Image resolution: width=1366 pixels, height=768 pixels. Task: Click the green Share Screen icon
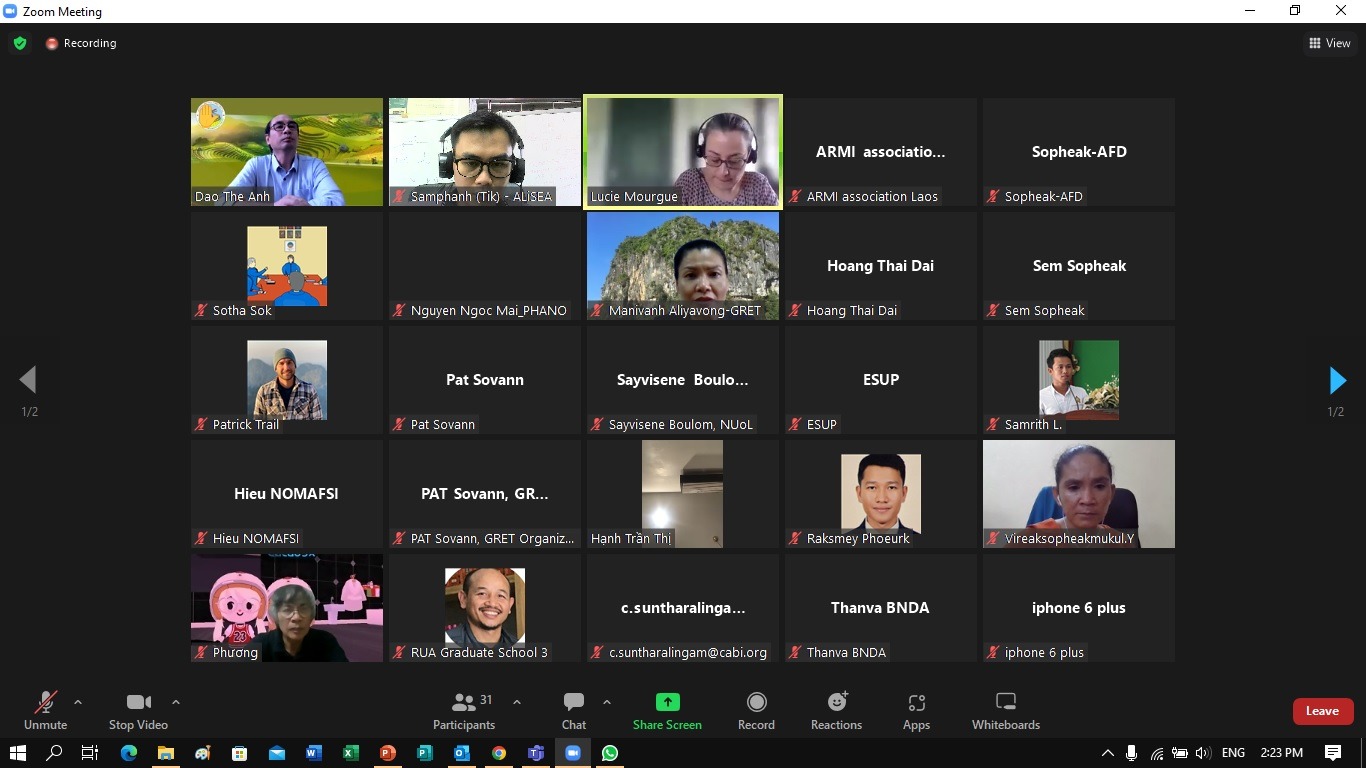pos(667,702)
